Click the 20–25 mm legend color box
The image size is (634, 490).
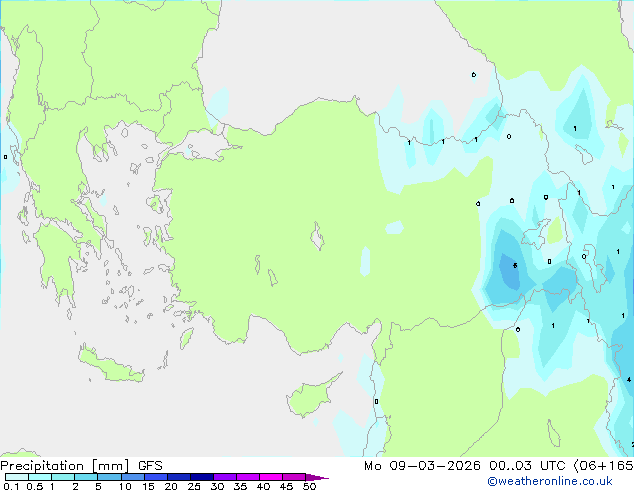pyautogui.click(x=178, y=477)
